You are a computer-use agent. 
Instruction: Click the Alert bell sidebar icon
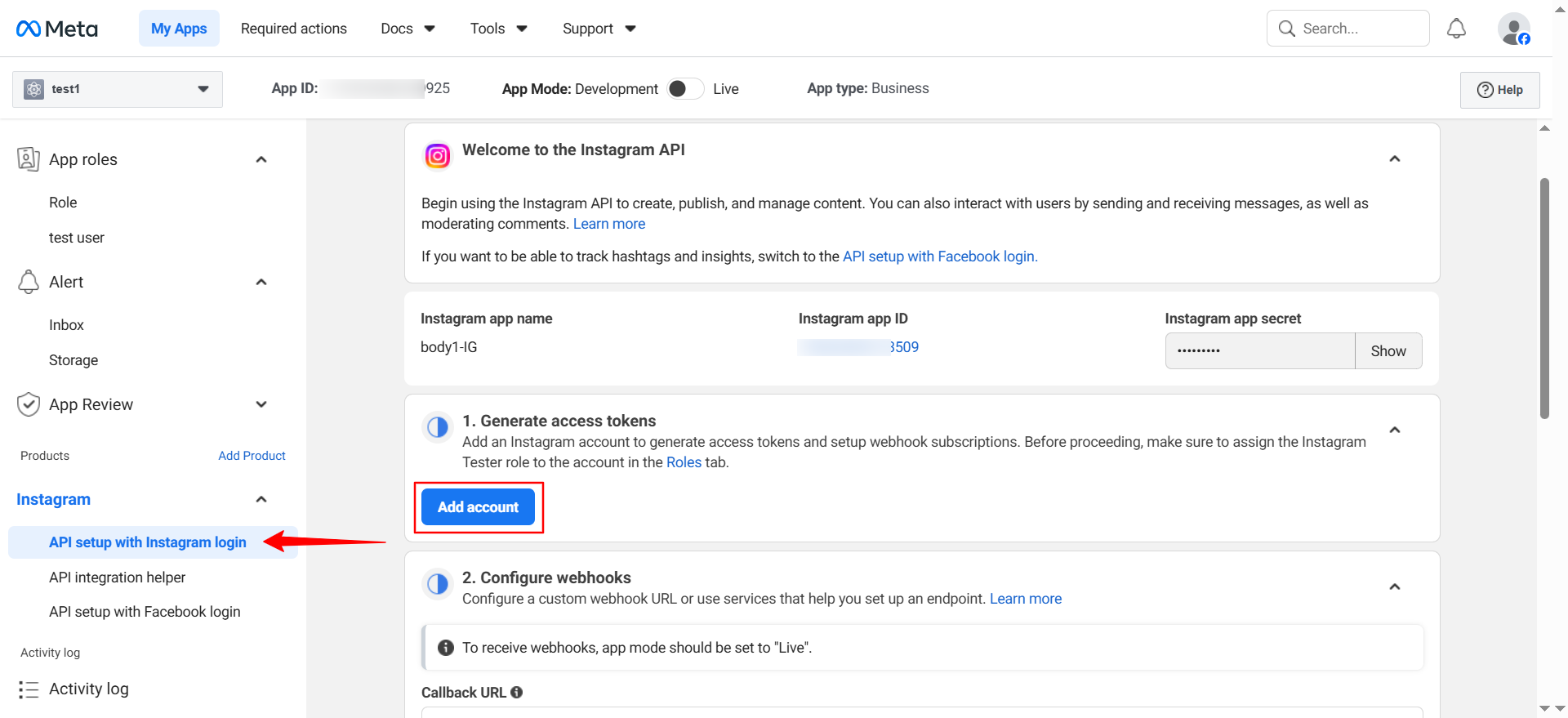click(29, 282)
